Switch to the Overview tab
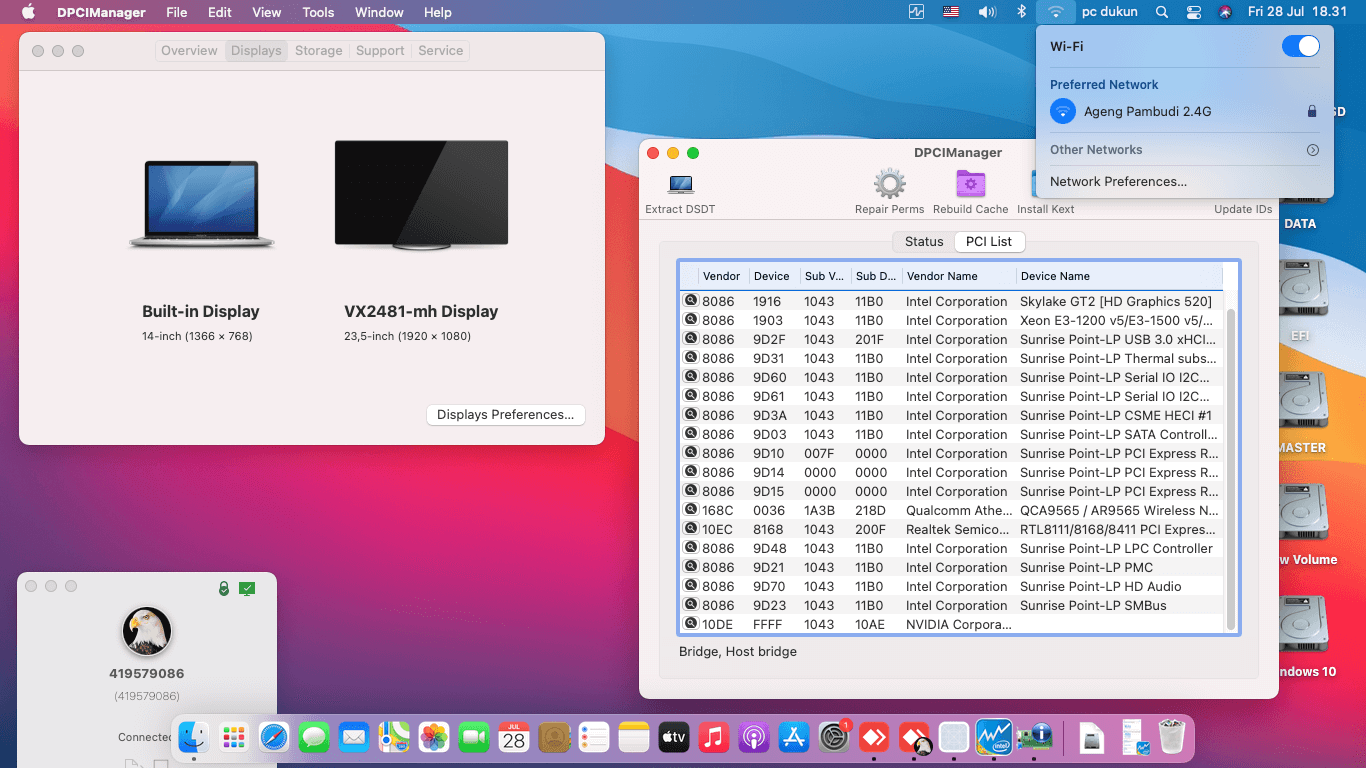1366x768 pixels. (189, 51)
